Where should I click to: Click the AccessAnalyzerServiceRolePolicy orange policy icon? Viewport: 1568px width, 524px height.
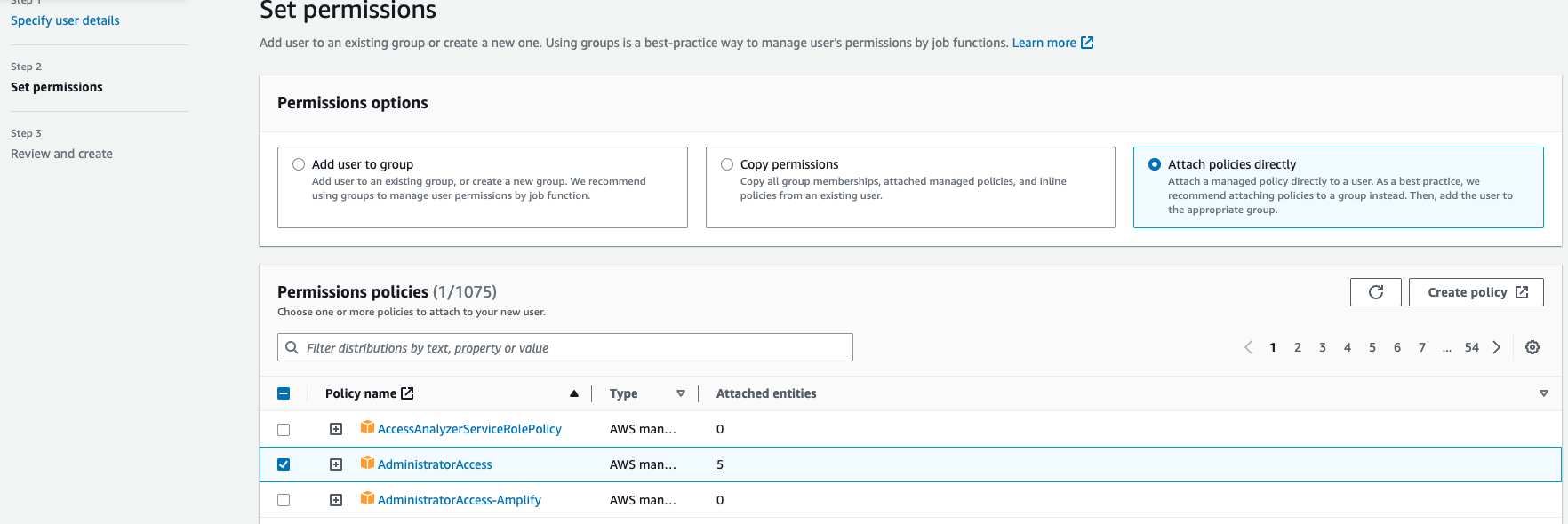[x=367, y=428]
